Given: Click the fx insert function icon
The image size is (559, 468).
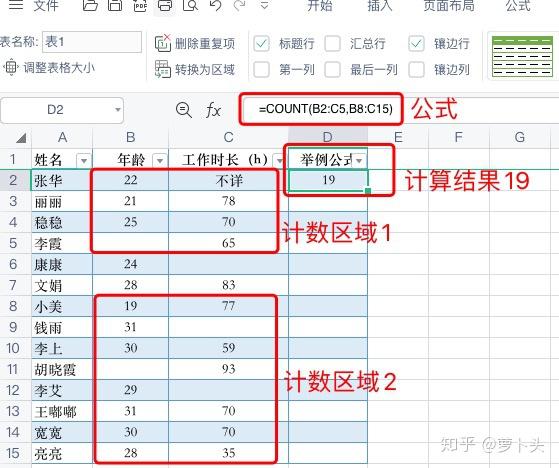Looking at the screenshot, I should 213,110.
